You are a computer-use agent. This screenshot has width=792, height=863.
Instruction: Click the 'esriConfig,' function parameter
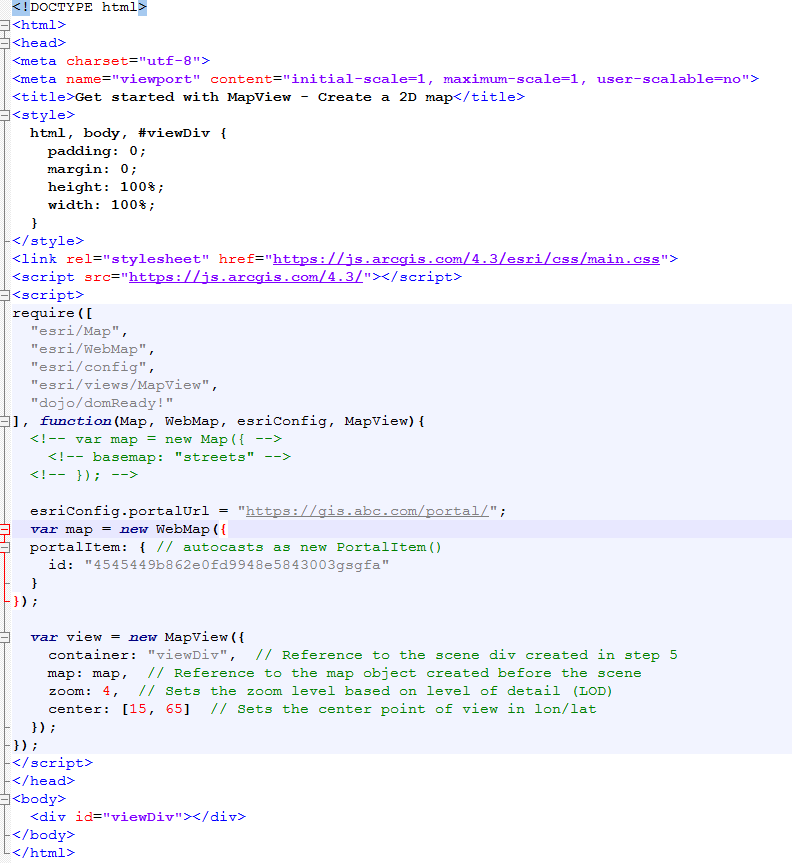point(286,421)
